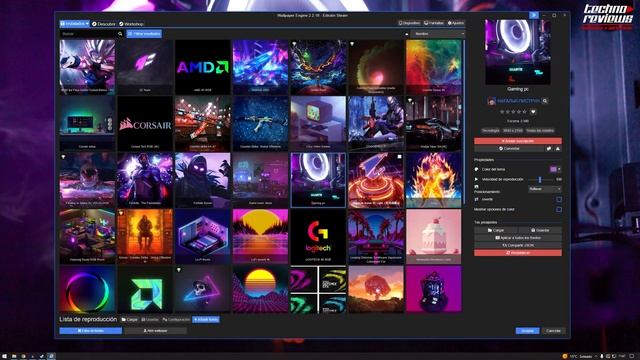Viewport: 640px width, 360px height.
Task: Open playlist Configuración
Action: pos(176,320)
